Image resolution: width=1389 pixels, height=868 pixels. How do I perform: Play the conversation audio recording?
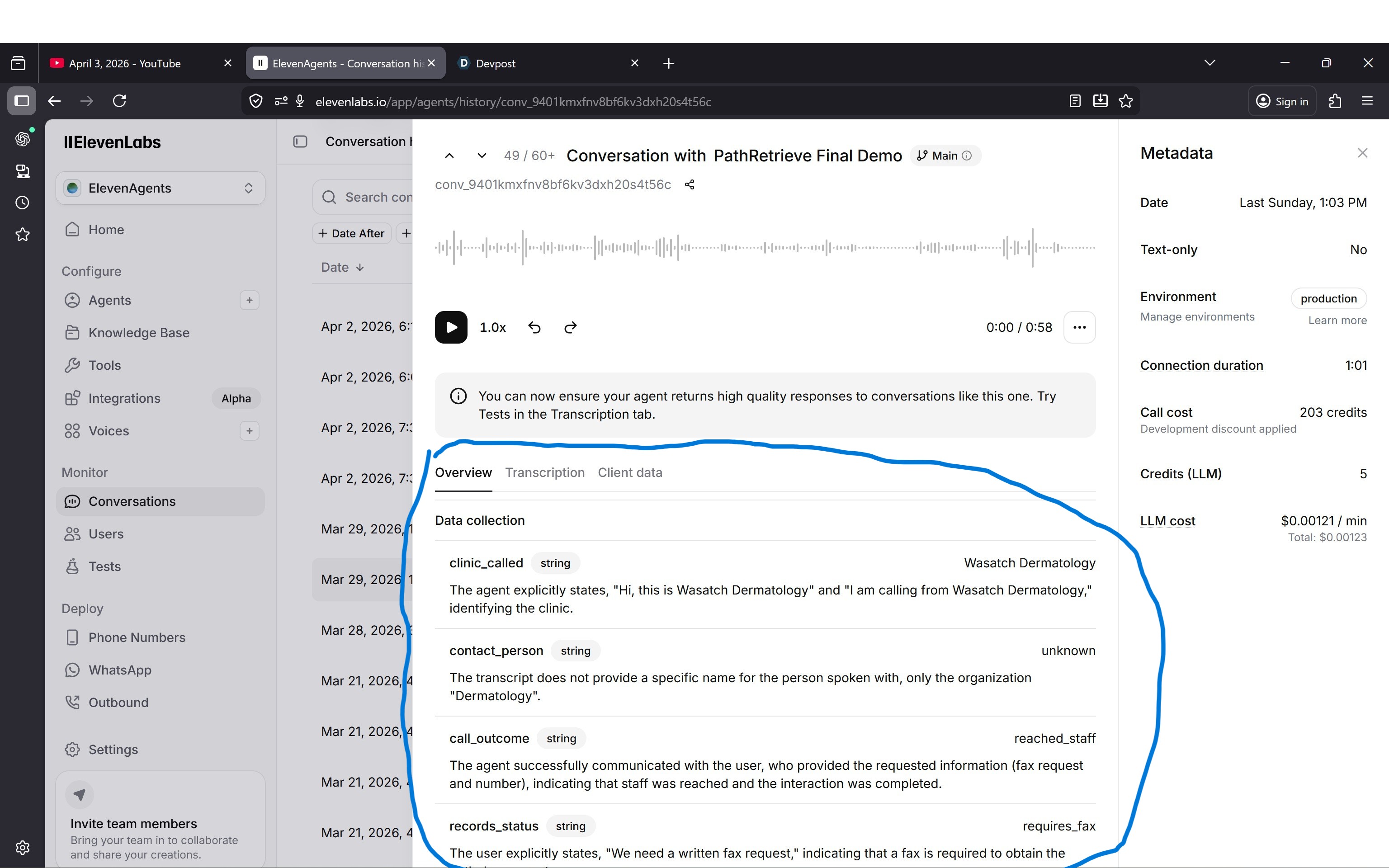click(451, 327)
